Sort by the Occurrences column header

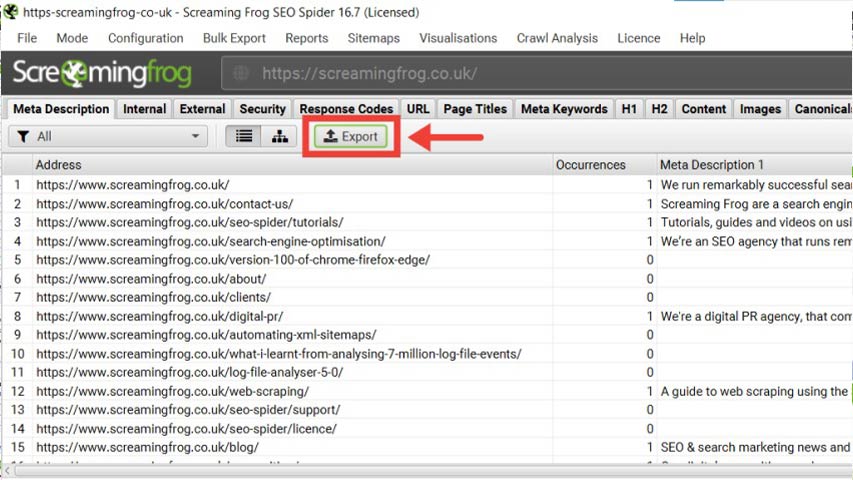(x=591, y=165)
